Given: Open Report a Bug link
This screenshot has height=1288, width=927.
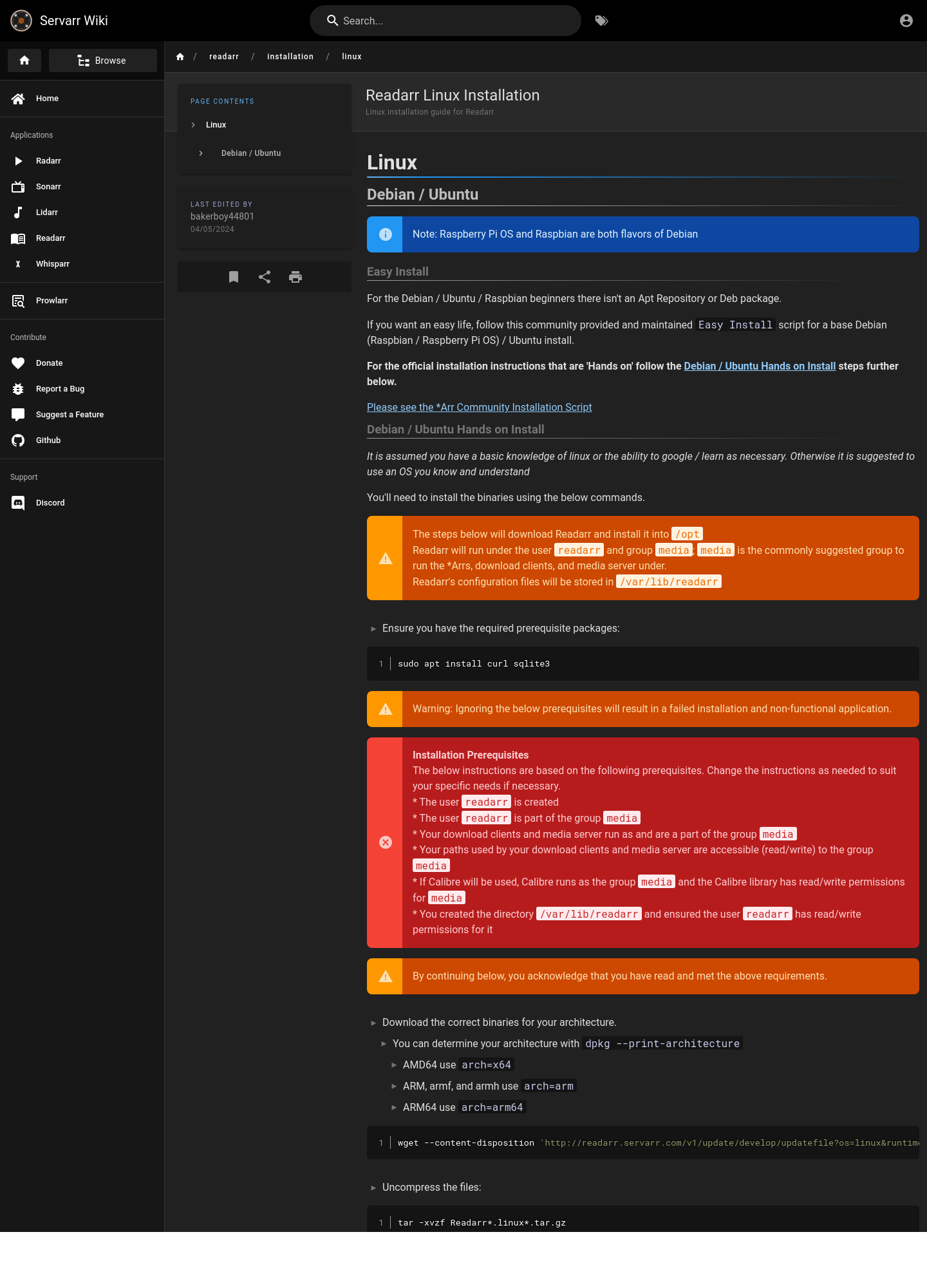Looking at the screenshot, I should click(x=82, y=389).
